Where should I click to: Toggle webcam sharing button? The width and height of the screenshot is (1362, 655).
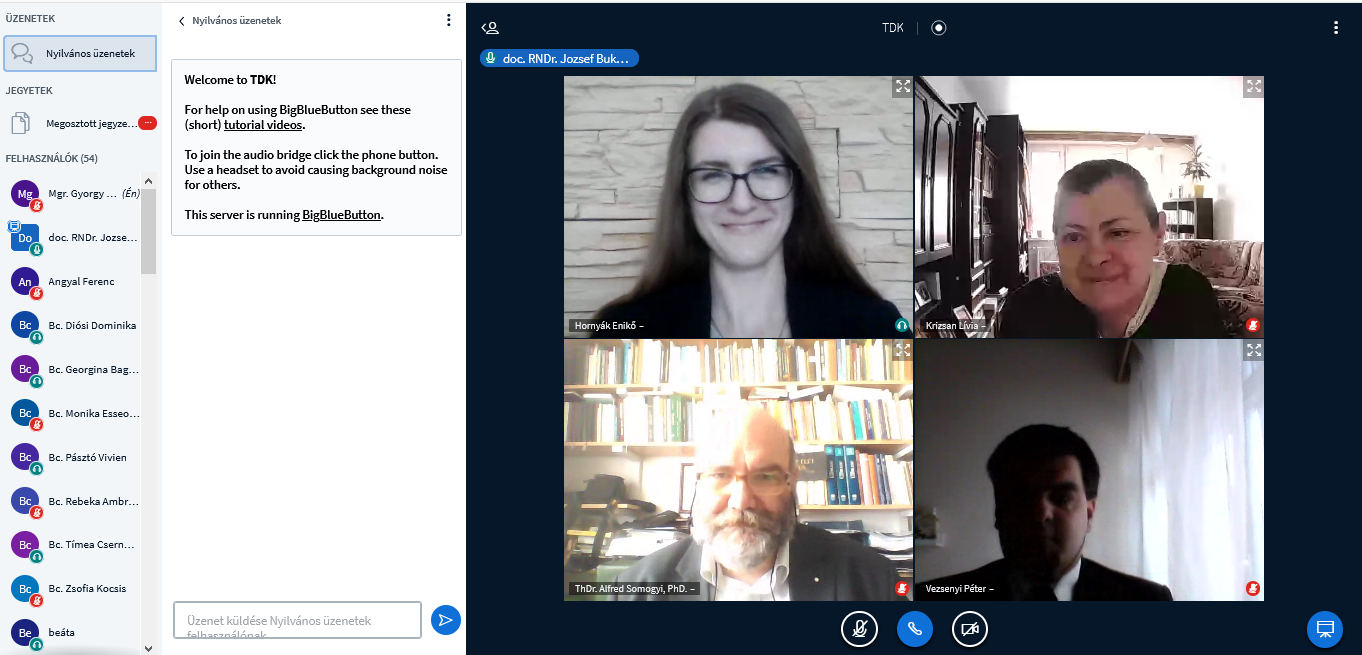(x=969, y=628)
